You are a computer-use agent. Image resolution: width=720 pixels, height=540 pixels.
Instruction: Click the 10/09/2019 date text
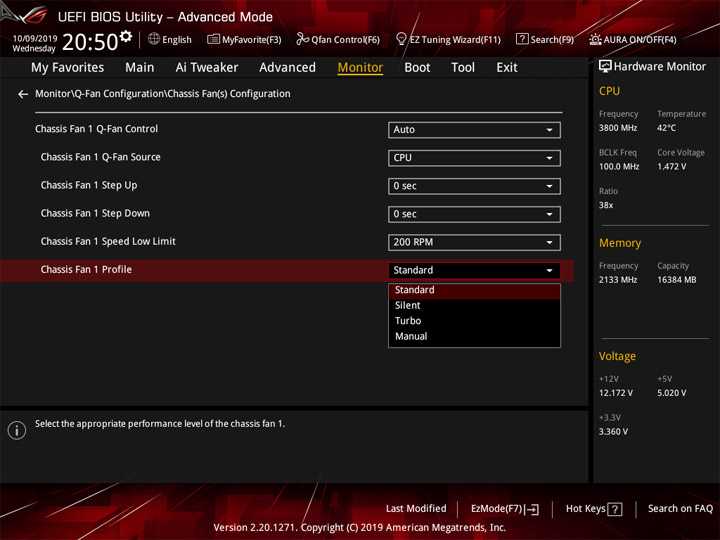point(35,39)
